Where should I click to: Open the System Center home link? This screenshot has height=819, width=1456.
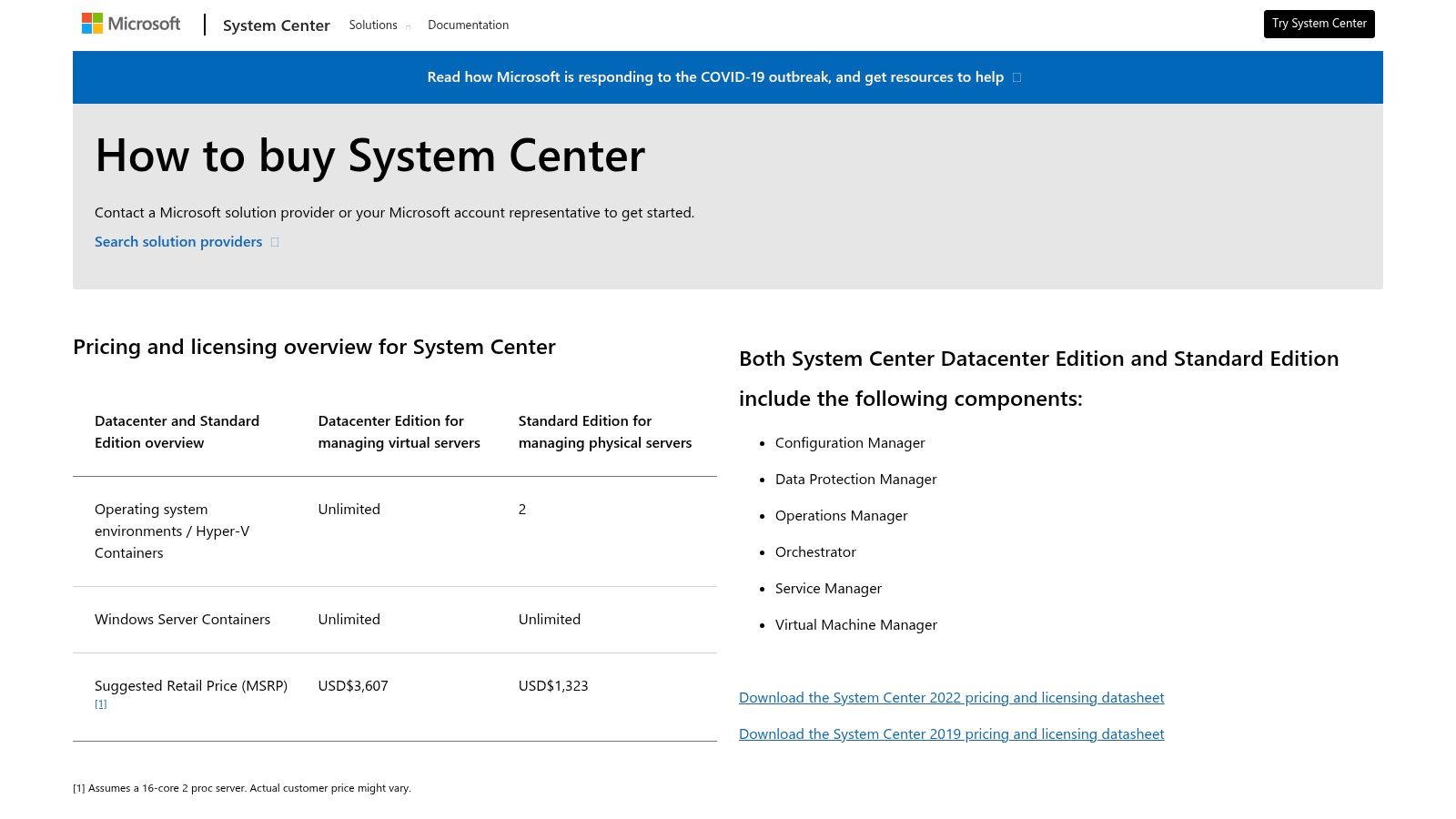[276, 25]
